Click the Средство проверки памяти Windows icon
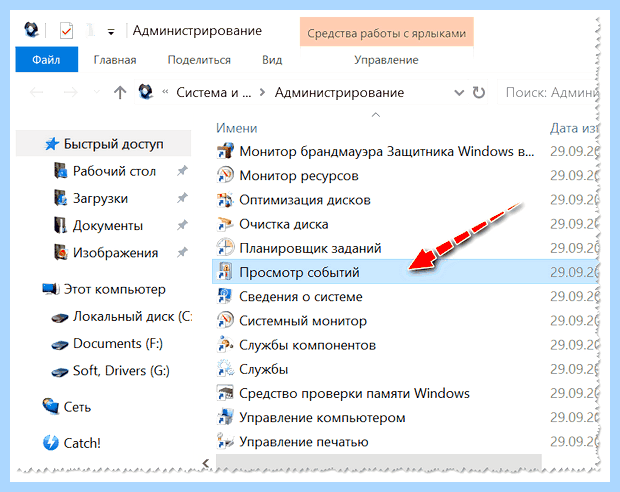This screenshot has height=492, width=620. click(225, 393)
